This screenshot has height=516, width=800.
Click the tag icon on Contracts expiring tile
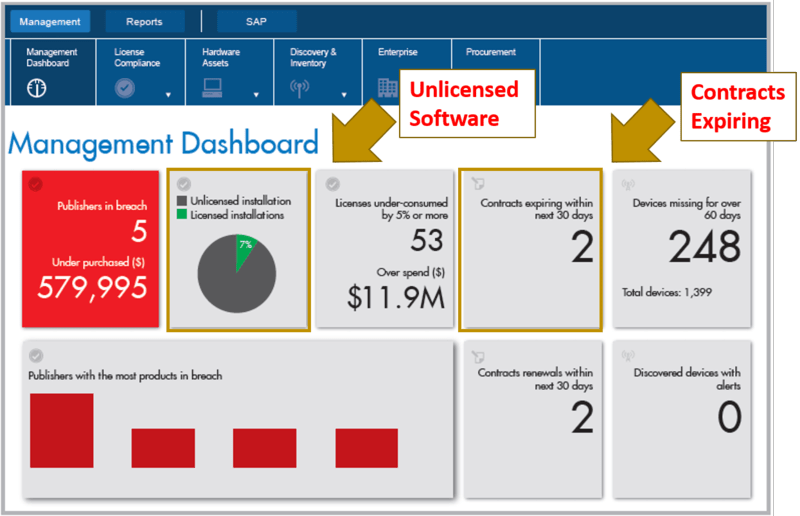click(x=477, y=184)
